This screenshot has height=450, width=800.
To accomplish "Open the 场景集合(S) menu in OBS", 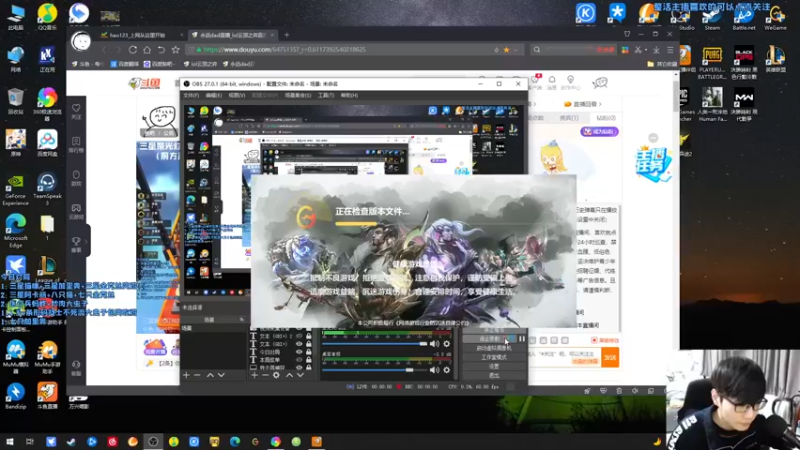I will click(x=298, y=95).
